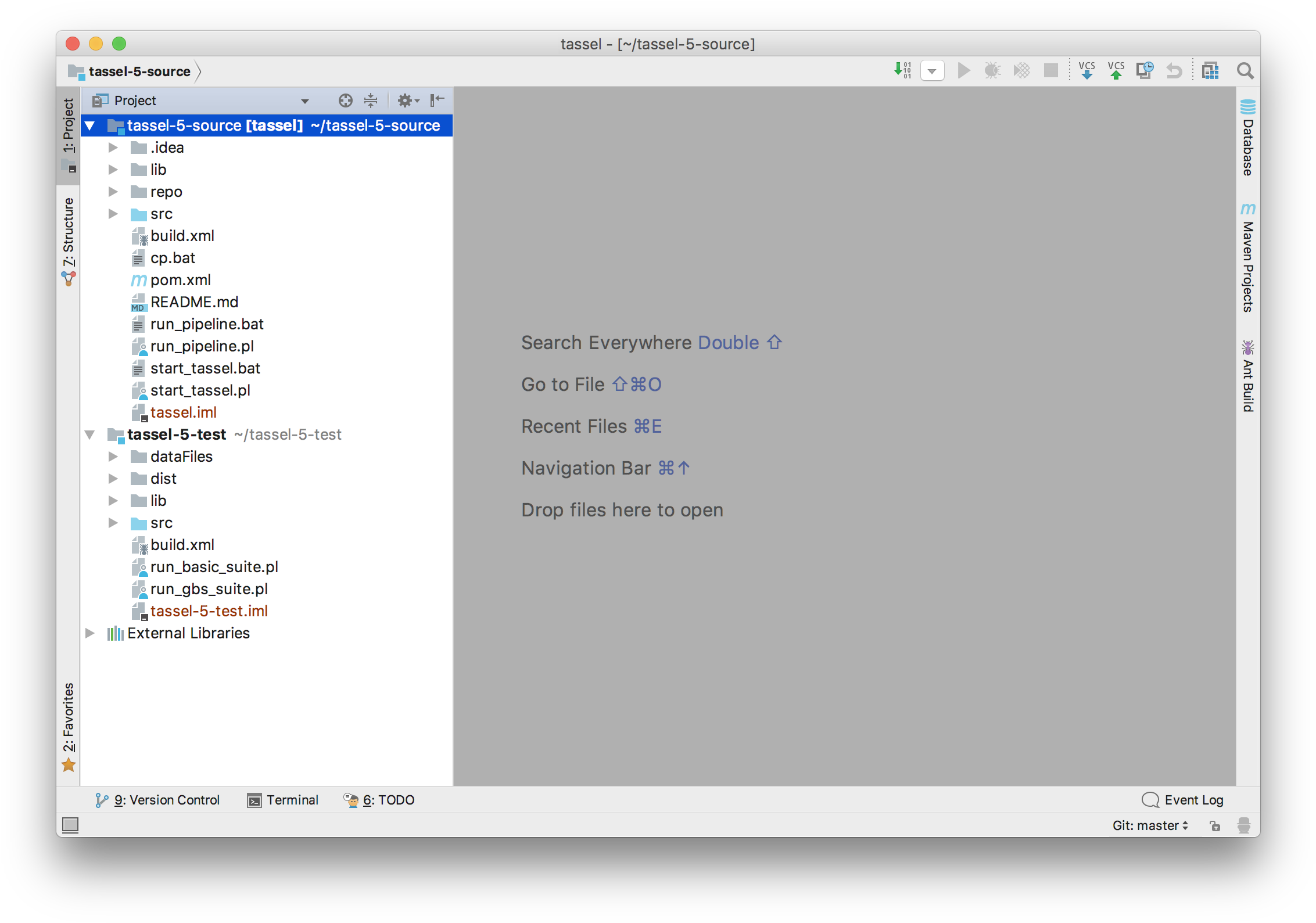Collapse the tassel-5-source root node
The width and height of the screenshot is (1316, 923).
click(90, 125)
